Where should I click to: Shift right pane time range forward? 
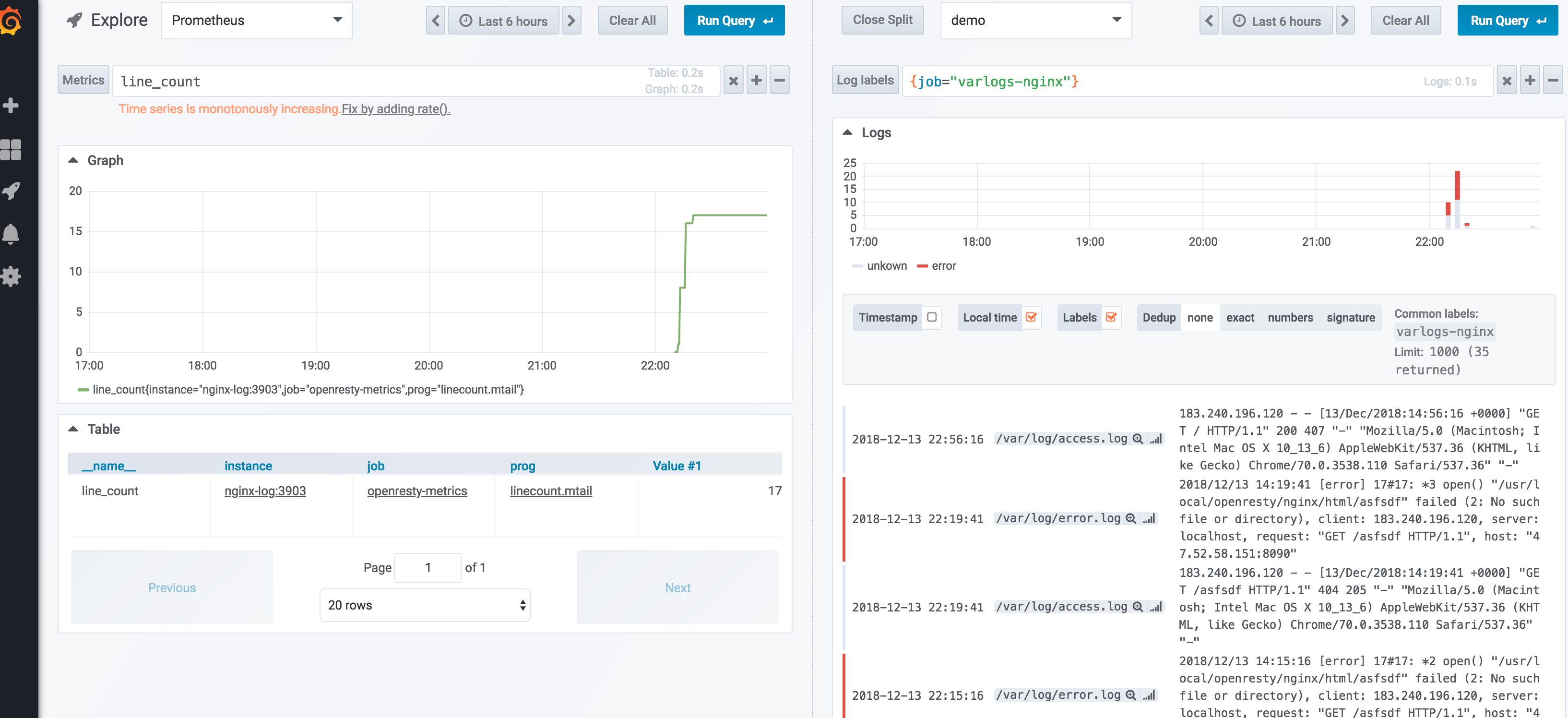(x=1345, y=21)
